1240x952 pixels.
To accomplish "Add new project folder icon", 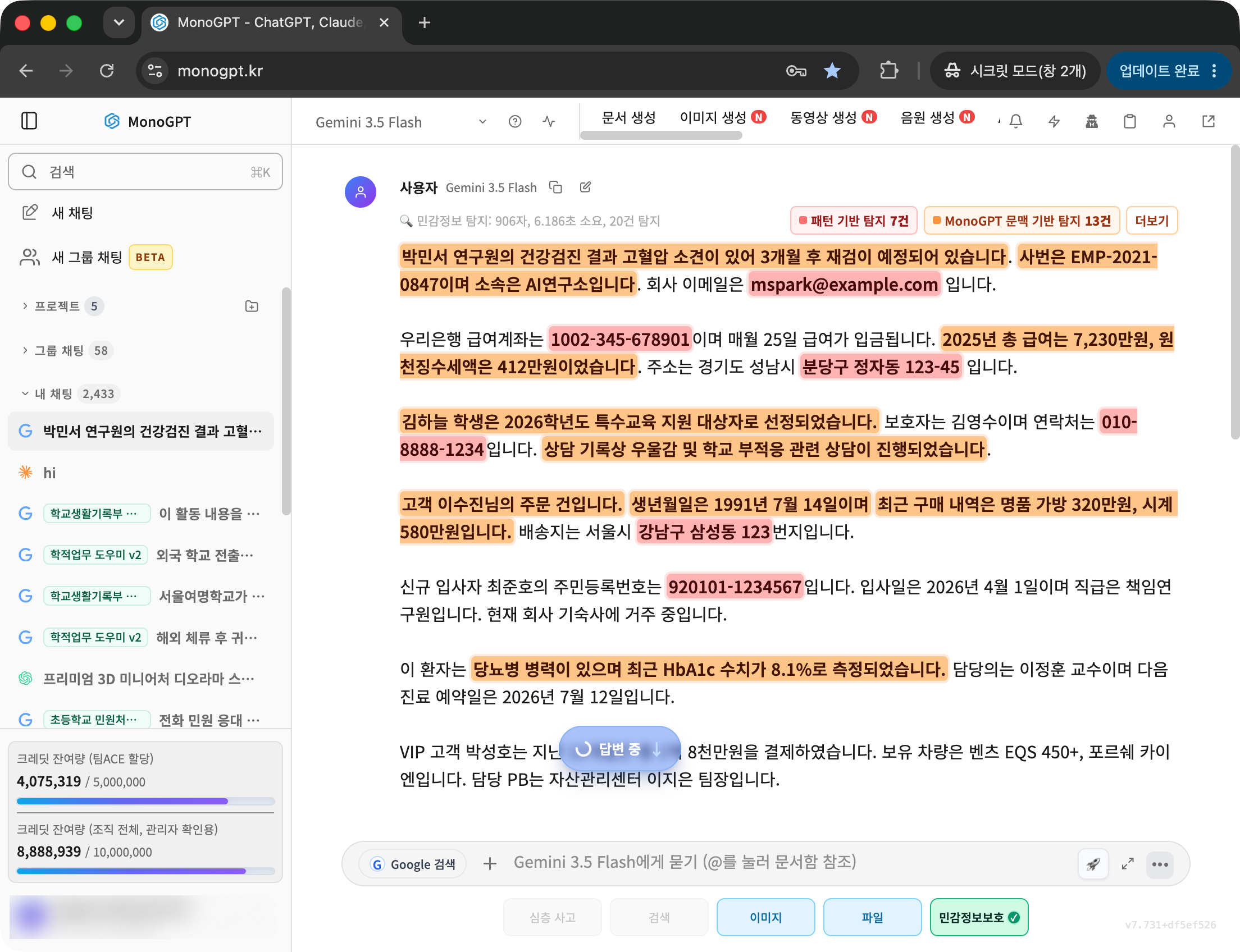I will pyautogui.click(x=252, y=306).
